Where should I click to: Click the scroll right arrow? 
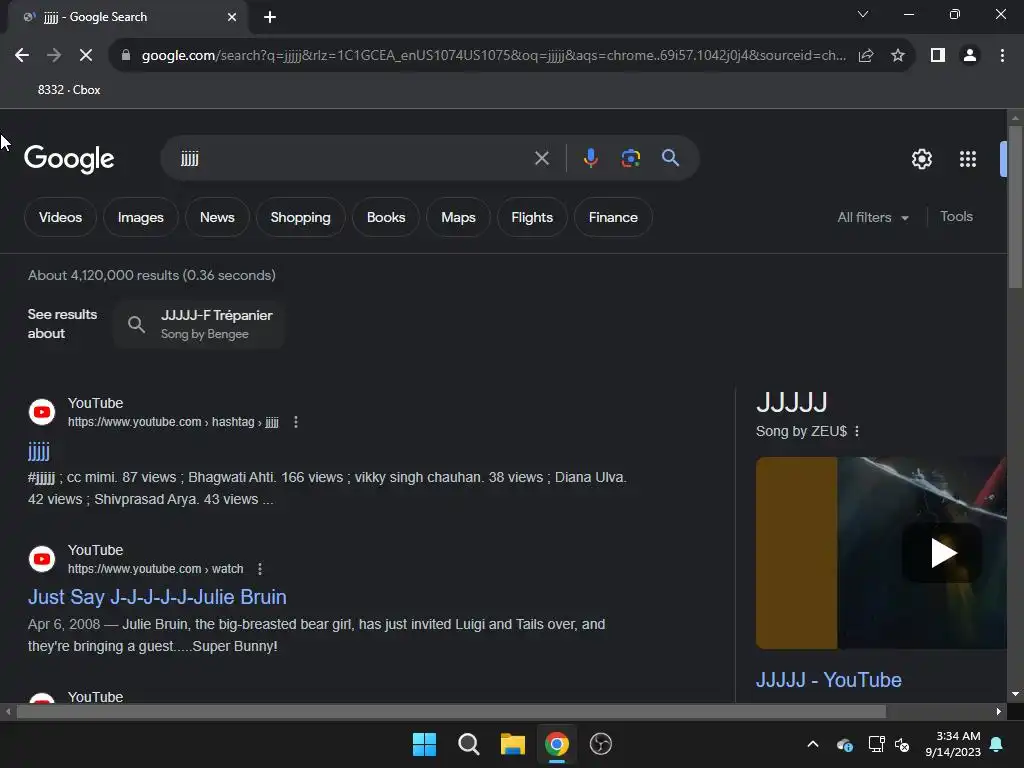(x=999, y=711)
